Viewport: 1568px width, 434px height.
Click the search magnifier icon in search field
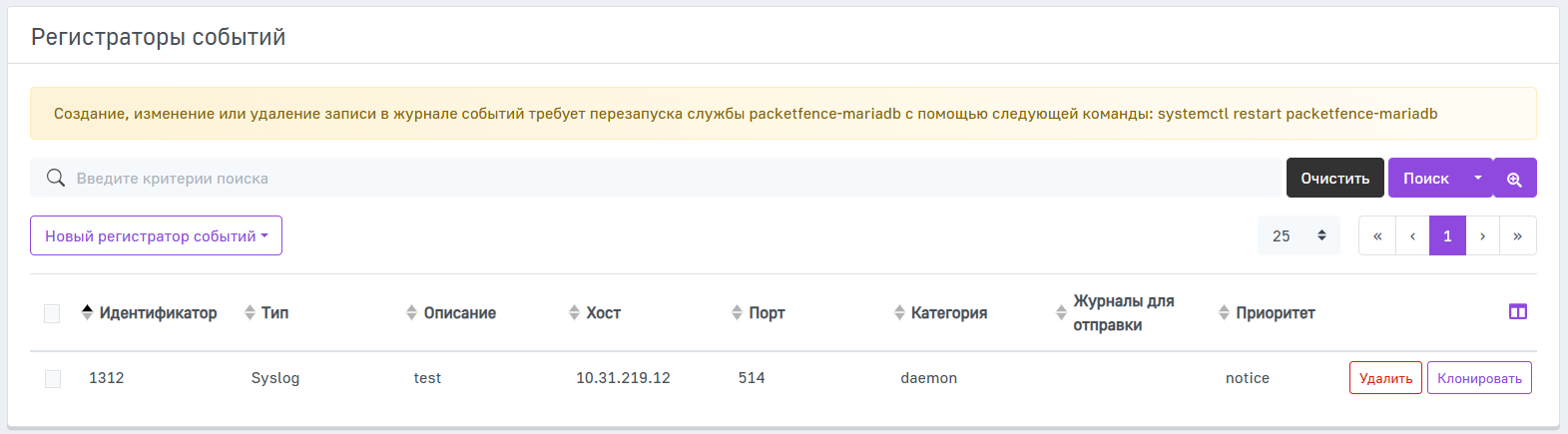pos(56,179)
